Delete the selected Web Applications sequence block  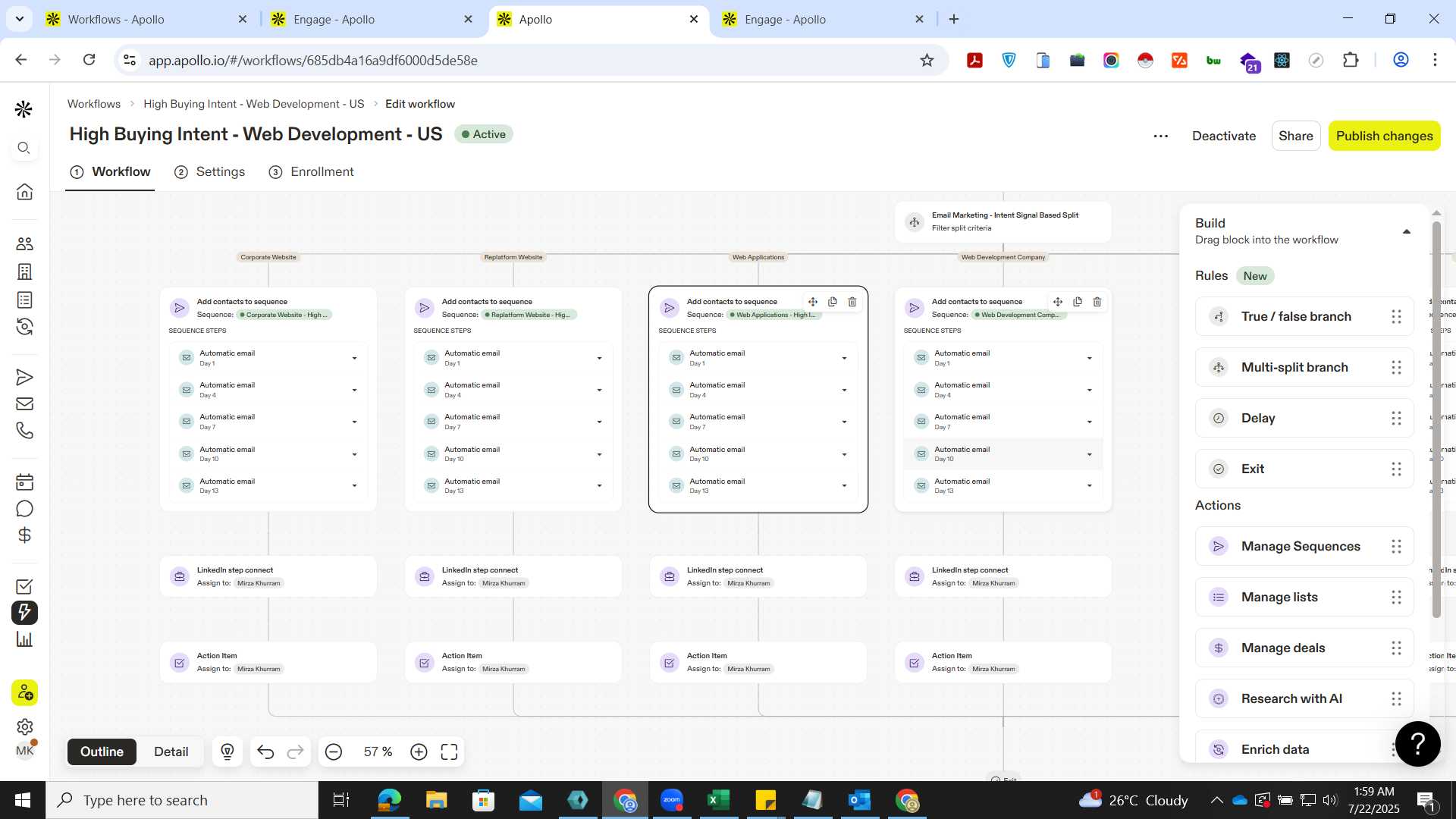coord(852,302)
